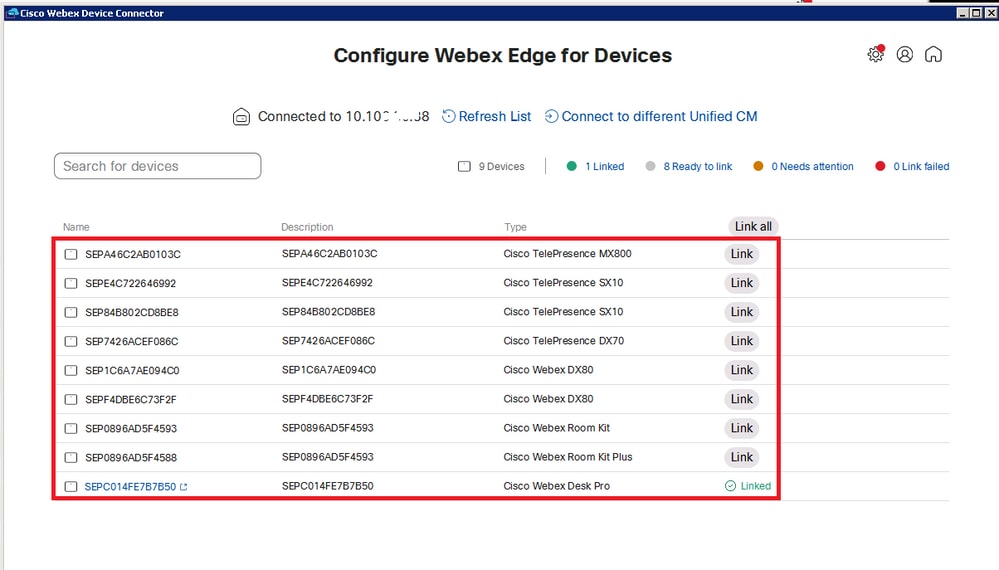This screenshot has width=999, height=570.
Task: Click the red Link failed dot
Action: 880,166
